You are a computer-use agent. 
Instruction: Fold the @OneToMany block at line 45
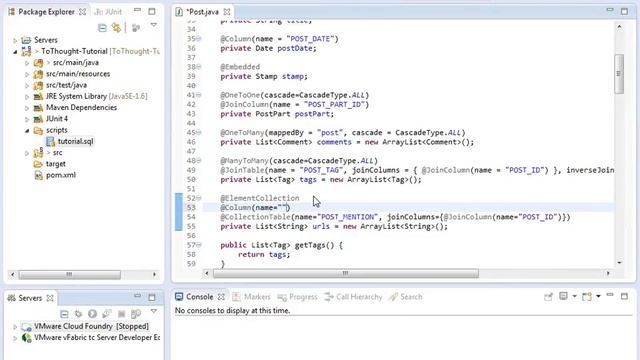[x=199, y=133]
